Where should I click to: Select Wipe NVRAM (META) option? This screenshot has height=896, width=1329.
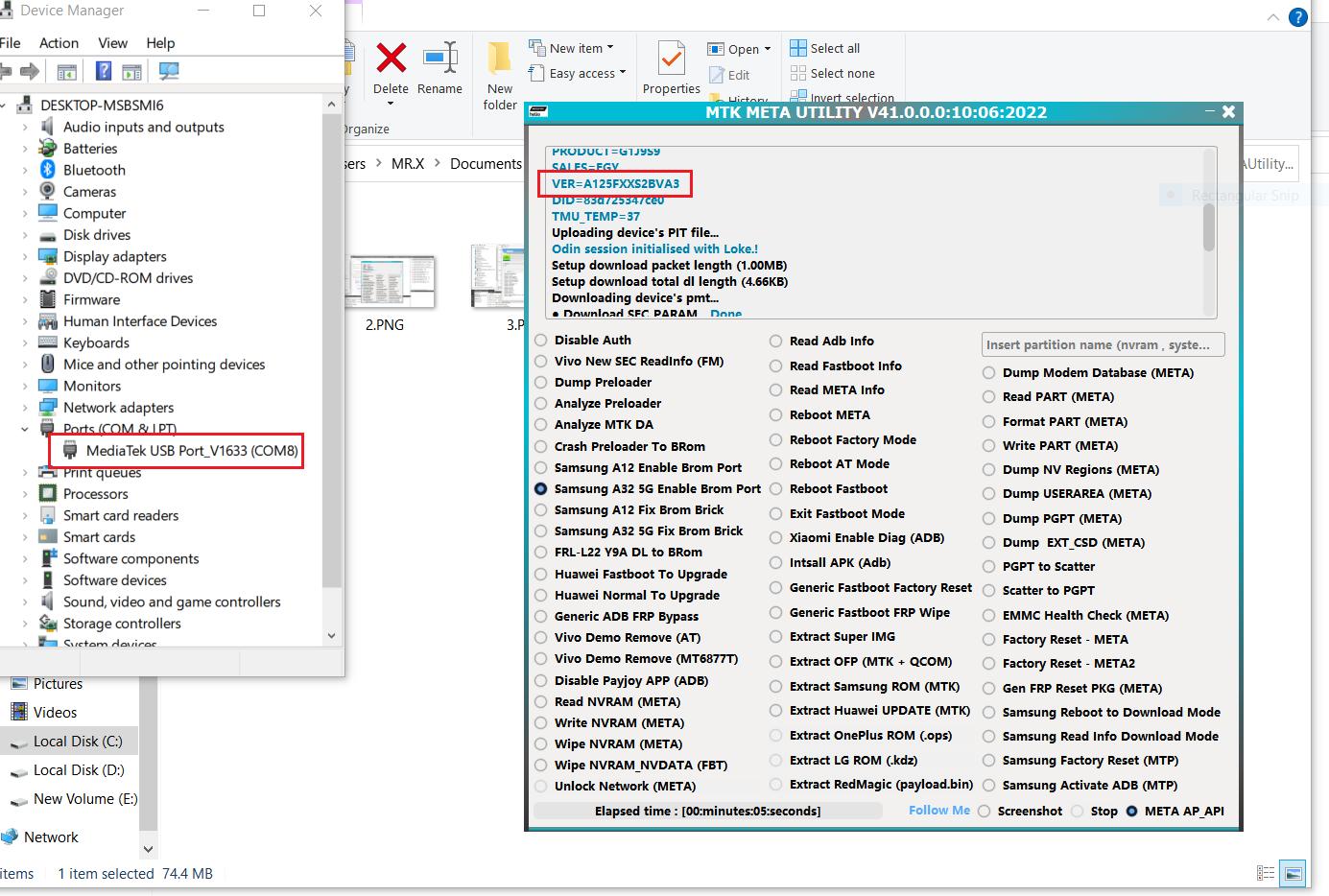(x=541, y=743)
